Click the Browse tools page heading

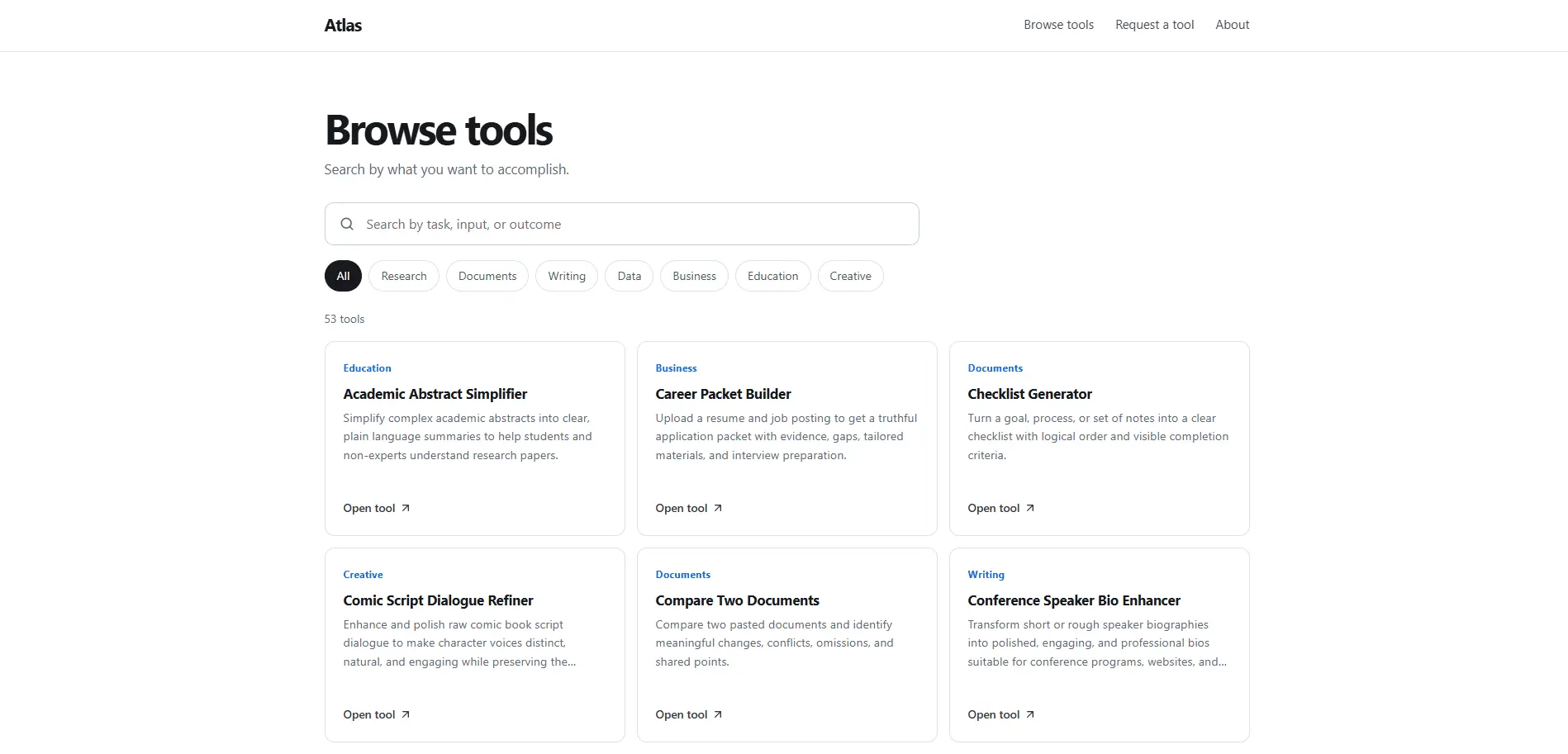(439, 130)
